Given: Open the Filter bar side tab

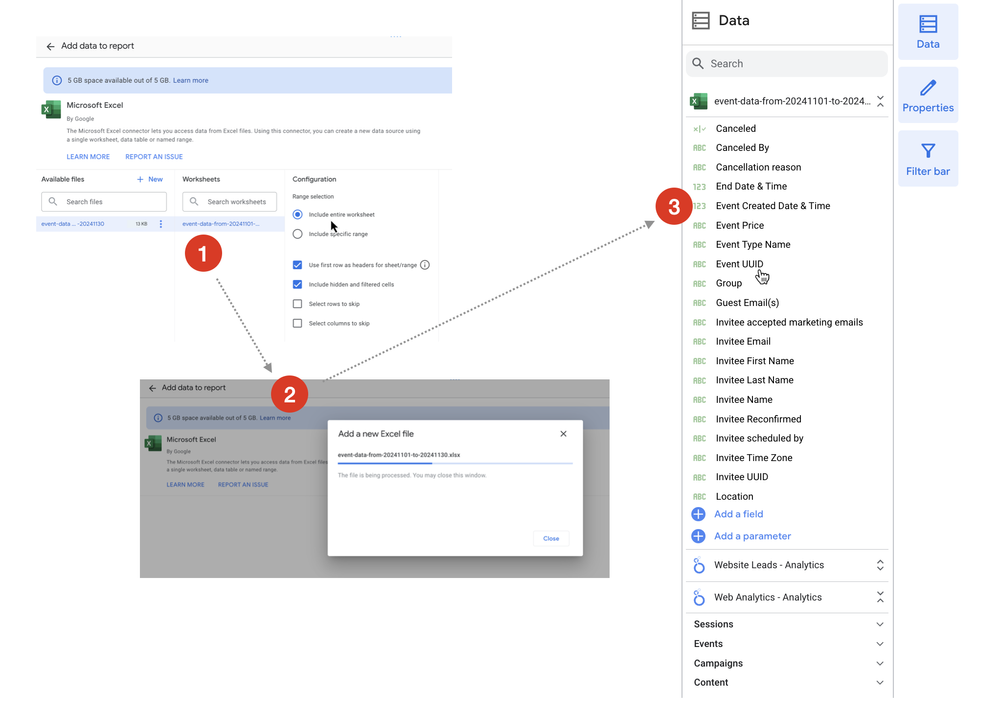Looking at the screenshot, I should pyautogui.click(x=928, y=159).
